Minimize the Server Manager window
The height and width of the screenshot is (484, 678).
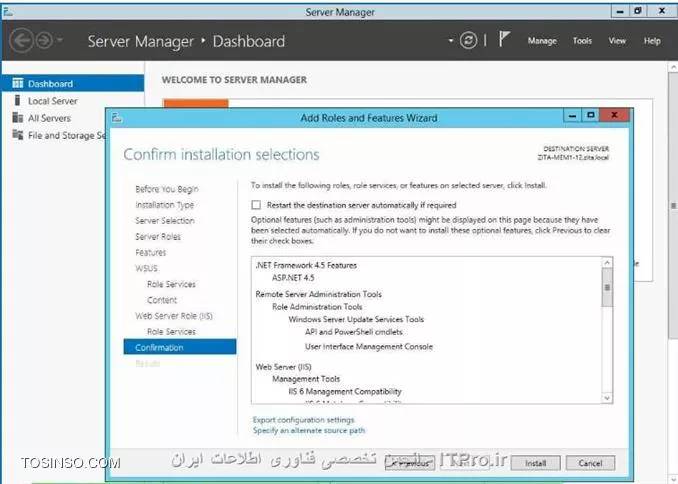click(x=620, y=11)
